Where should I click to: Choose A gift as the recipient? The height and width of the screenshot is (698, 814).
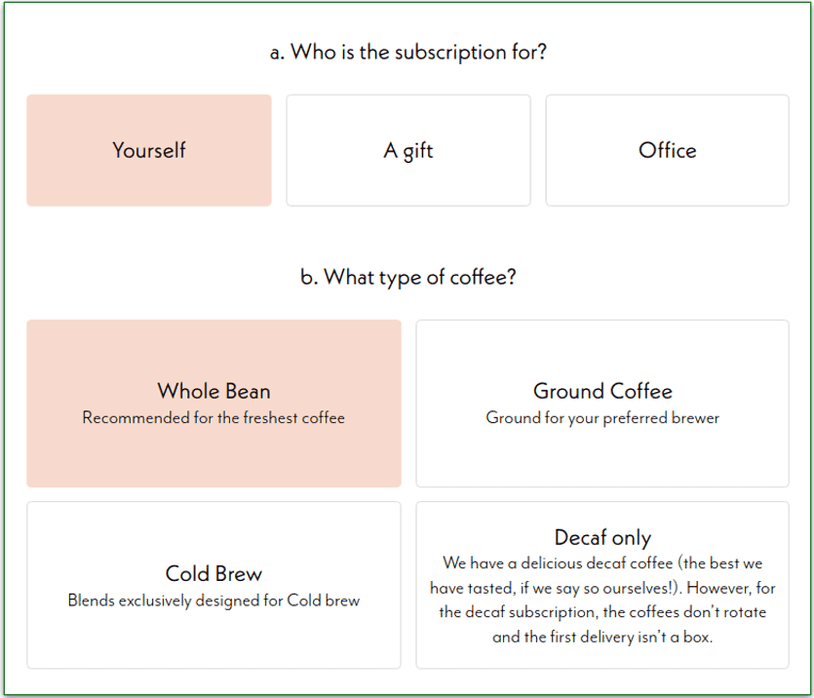(x=408, y=150)
